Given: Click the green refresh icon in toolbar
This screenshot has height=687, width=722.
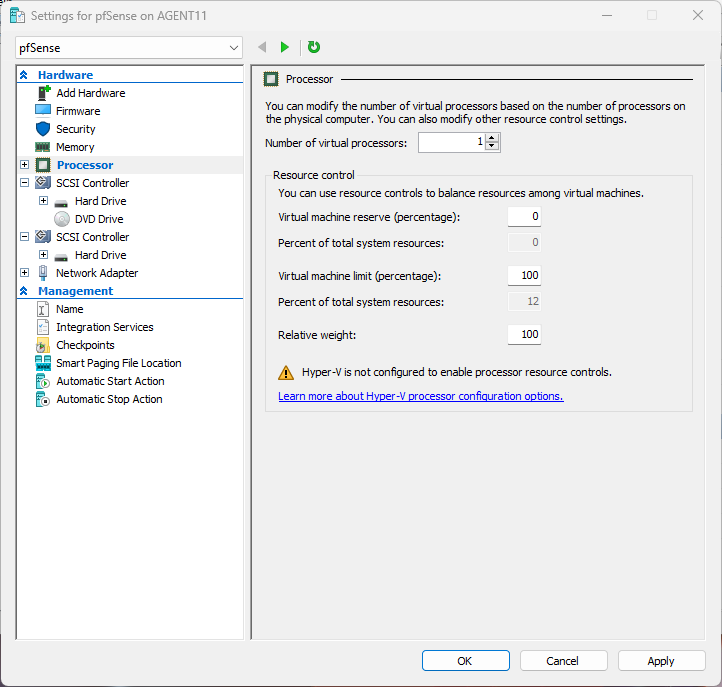Looking at the screenshot, I should pos(314,47).
